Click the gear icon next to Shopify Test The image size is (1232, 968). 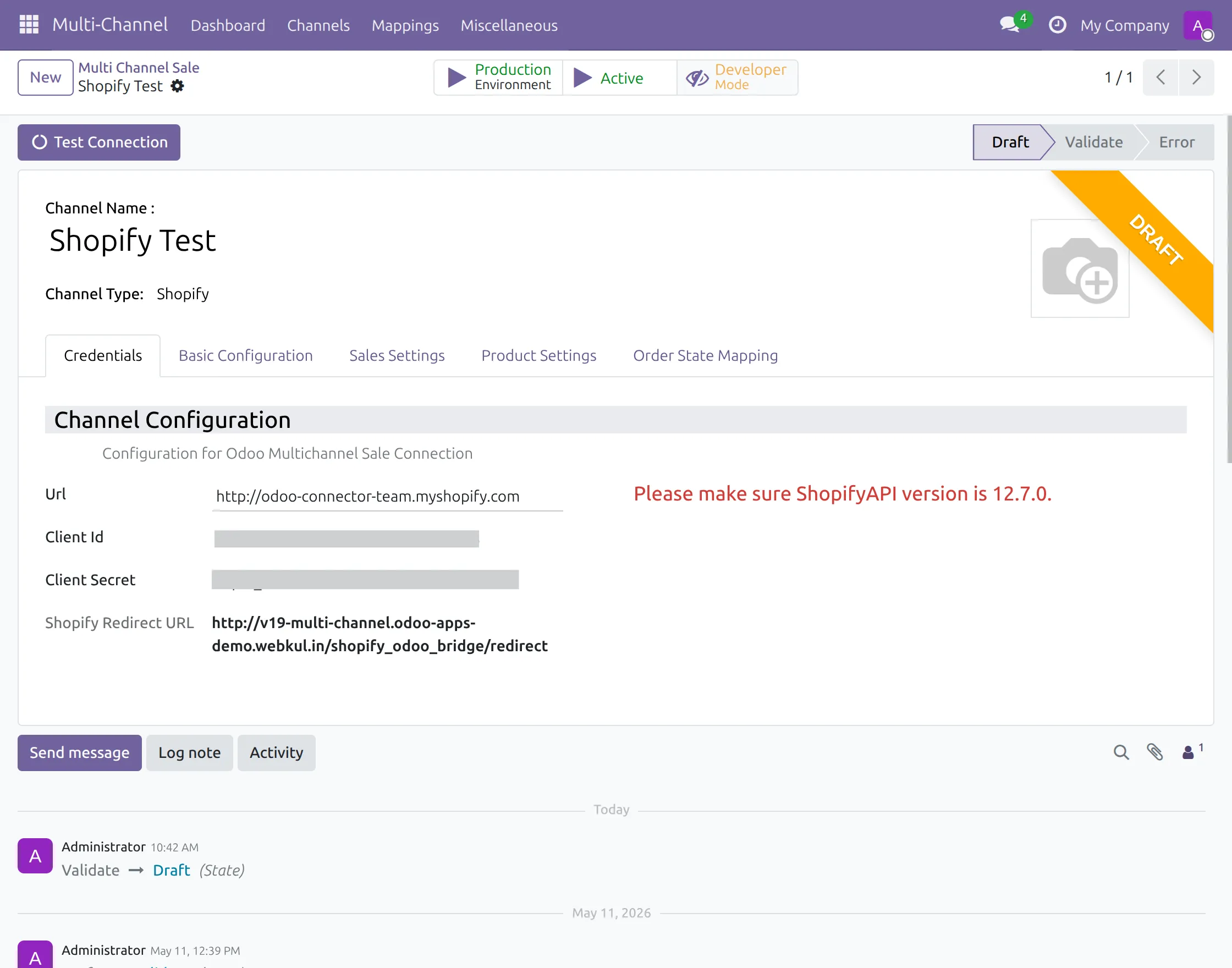178,86
